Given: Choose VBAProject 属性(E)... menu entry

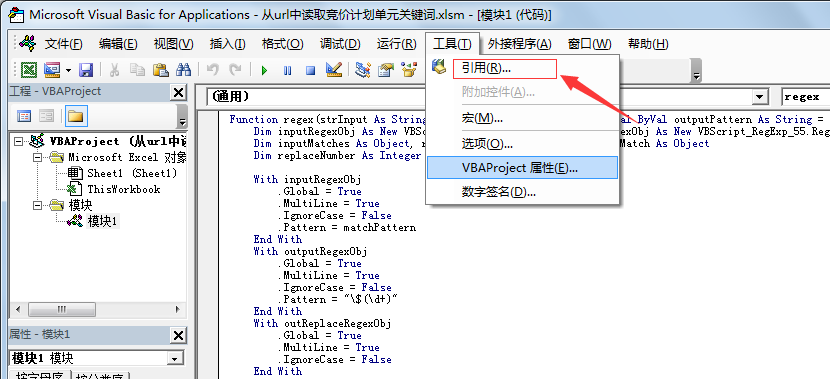Looking at the screenshot, I should click(x=523, y=168).
